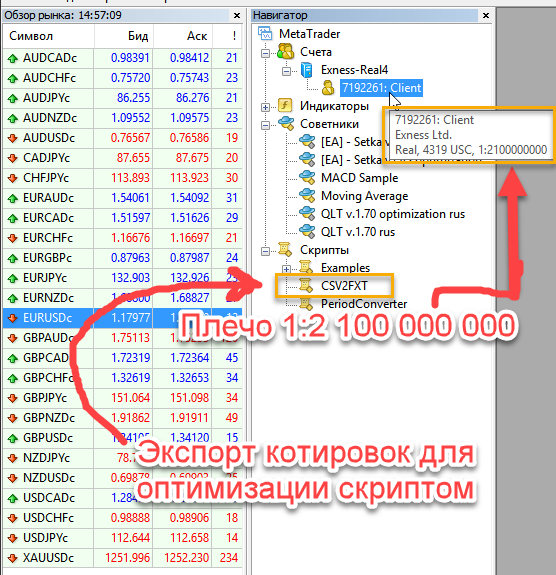Click the Индикаторы label in Navigator
This screenshot has width=556, height=575.
point(334,106)
